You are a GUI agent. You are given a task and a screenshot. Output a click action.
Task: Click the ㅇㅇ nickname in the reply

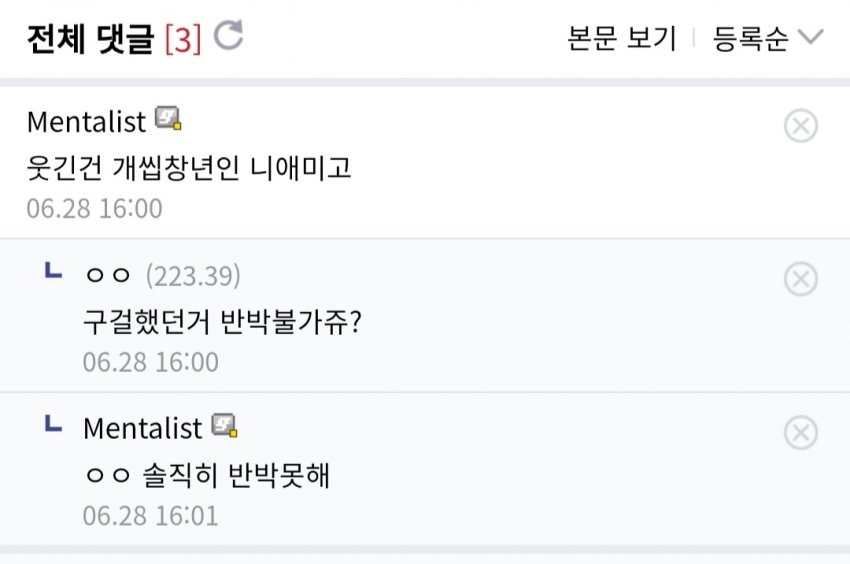click(108, 275)
